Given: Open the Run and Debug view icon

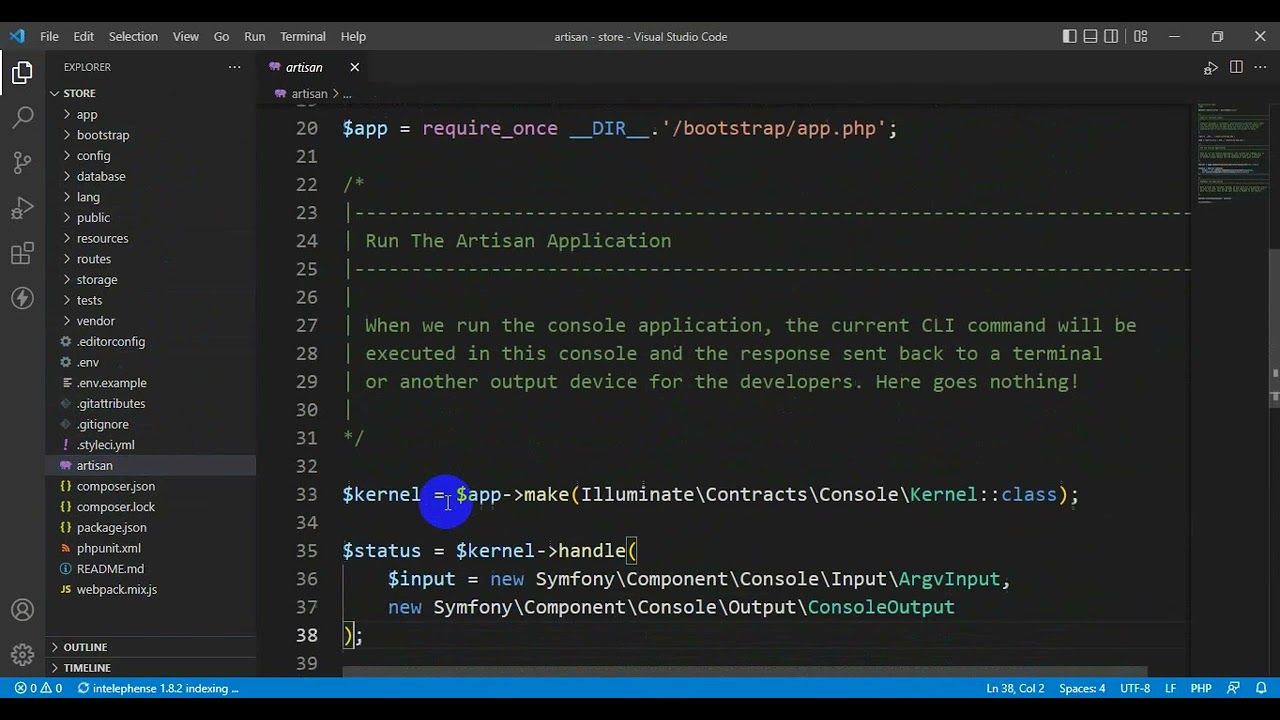Looking at the screenshot, I should (x=22, y=208).
